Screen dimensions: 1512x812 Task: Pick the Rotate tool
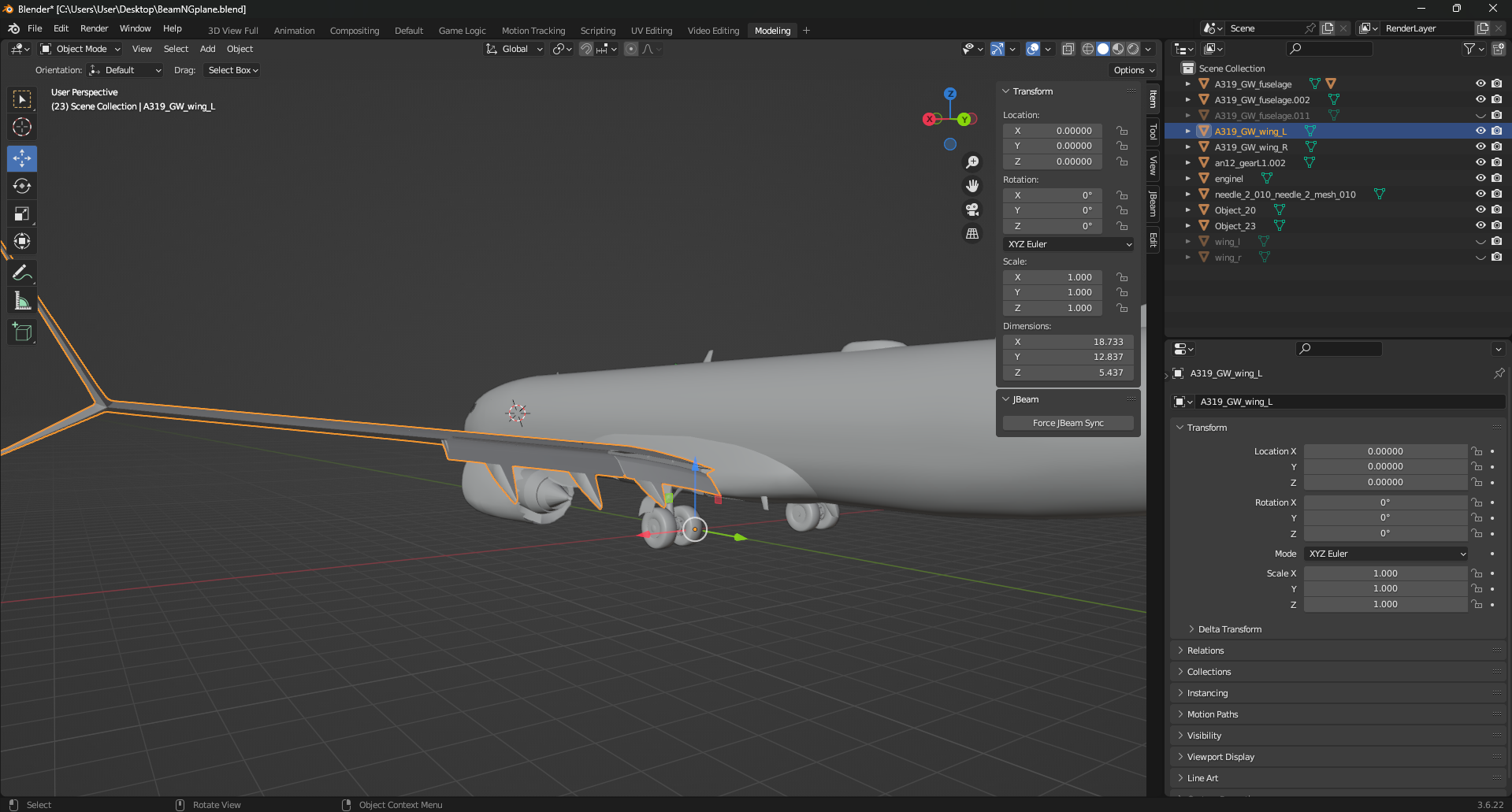(22, 186)
